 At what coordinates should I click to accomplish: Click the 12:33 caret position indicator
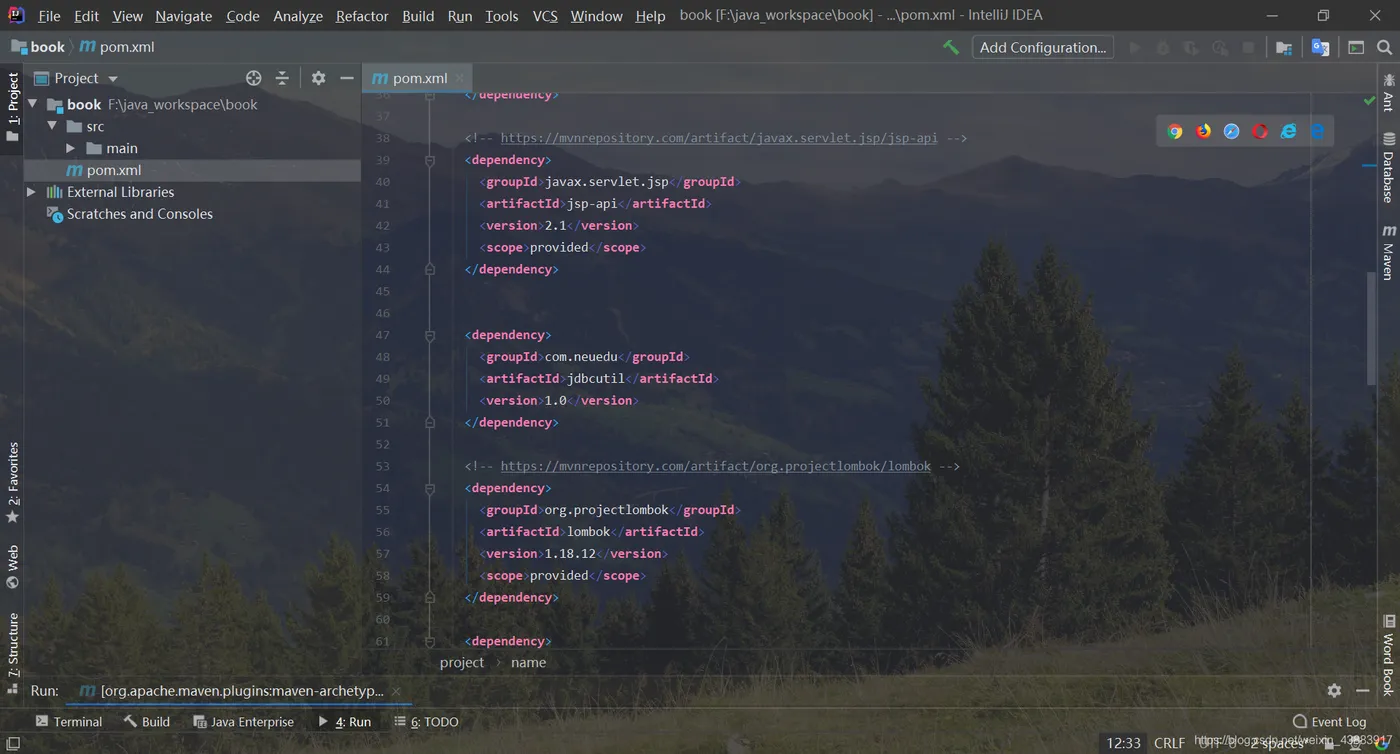1124,743
